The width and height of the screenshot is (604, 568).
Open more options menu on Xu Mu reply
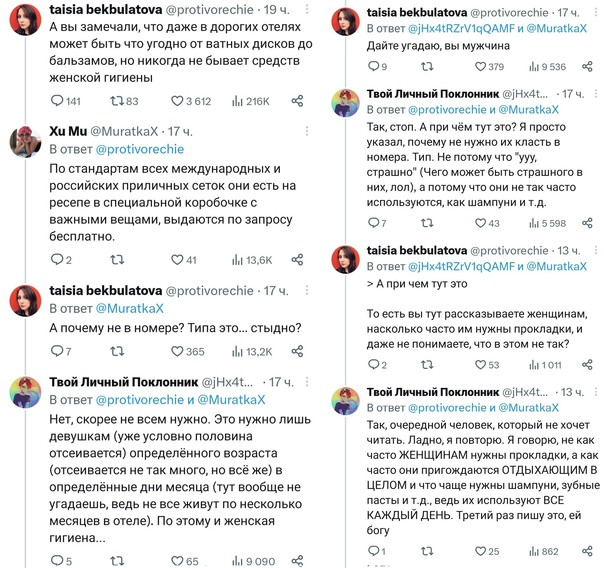point(307,131)
